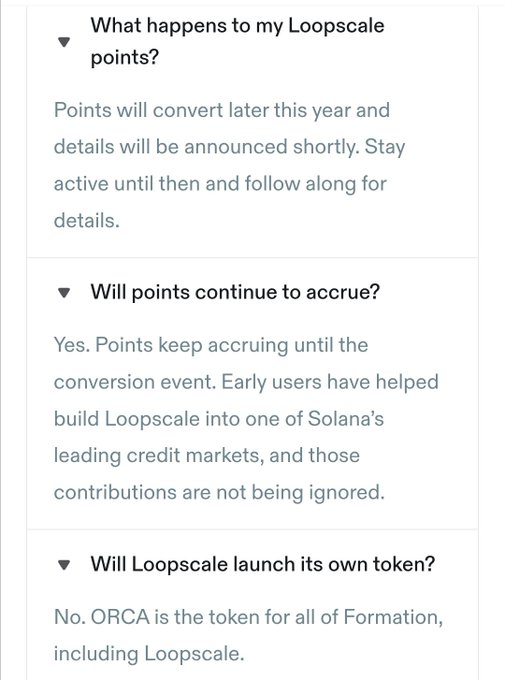Click the line "Points will convert later this year and"

click(222, 110)
